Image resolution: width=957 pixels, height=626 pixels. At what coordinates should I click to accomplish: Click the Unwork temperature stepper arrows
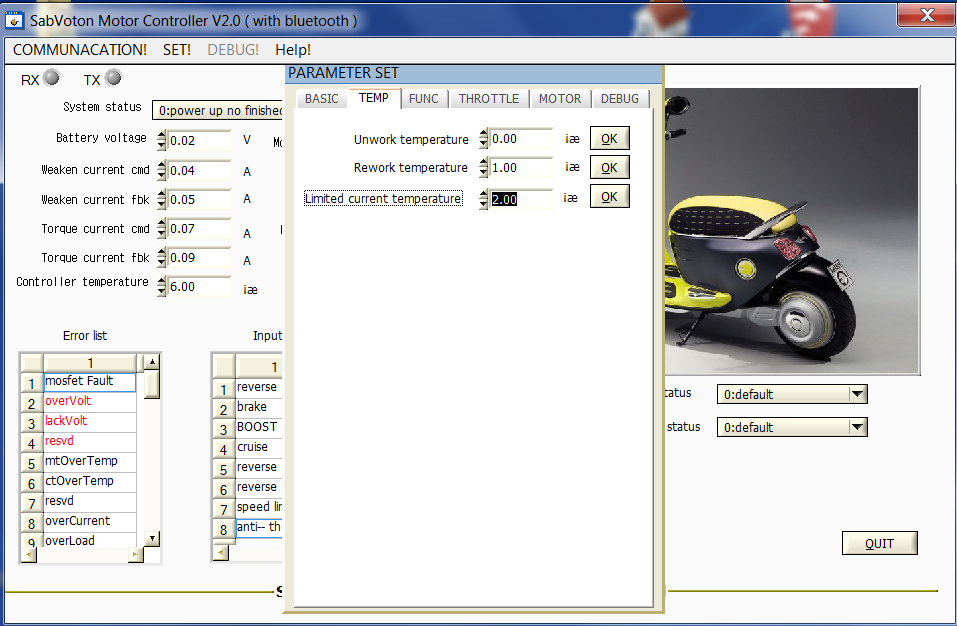click(x=484, y=139)
